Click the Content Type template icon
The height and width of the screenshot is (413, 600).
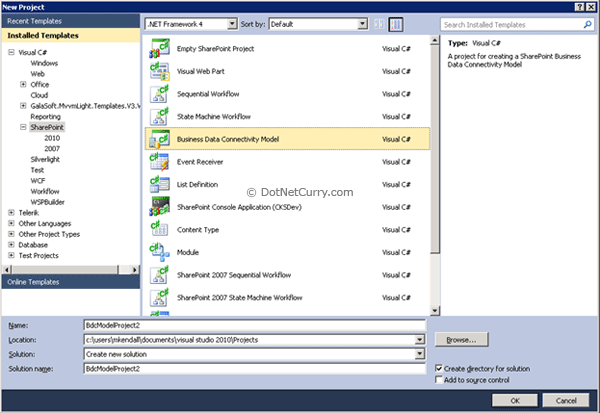pos(159,229)
